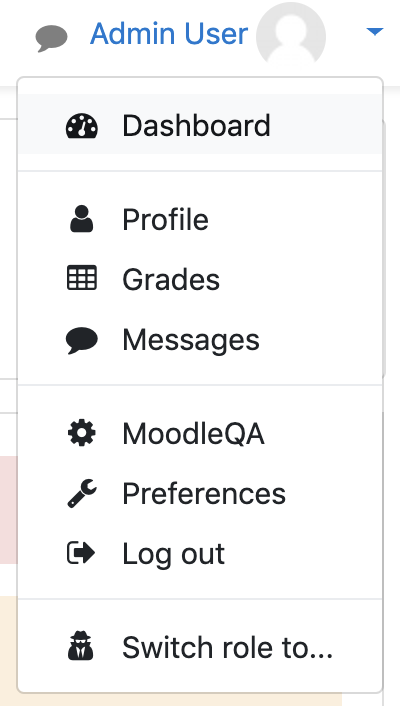Click the Log out arrow icon

coord(82,553)
